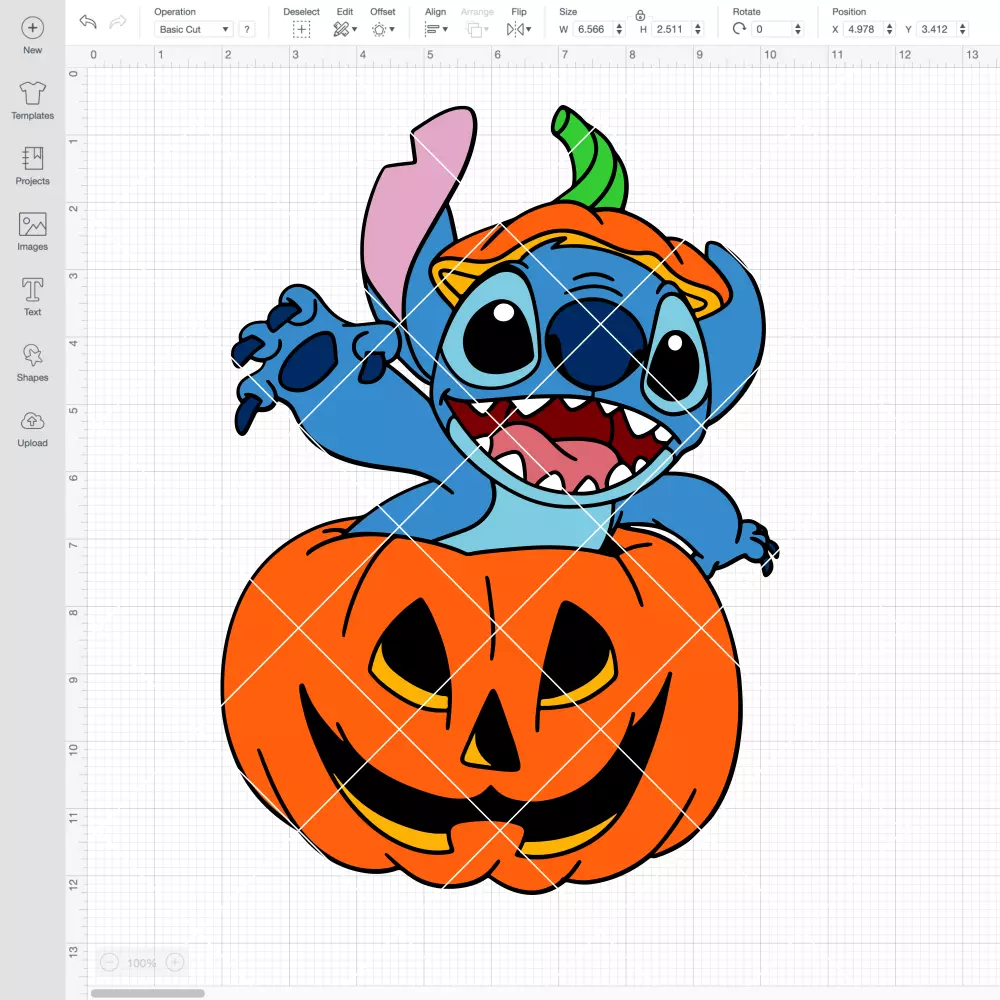
Task: Click the Deselect icon
Action: tap(302, 29)
